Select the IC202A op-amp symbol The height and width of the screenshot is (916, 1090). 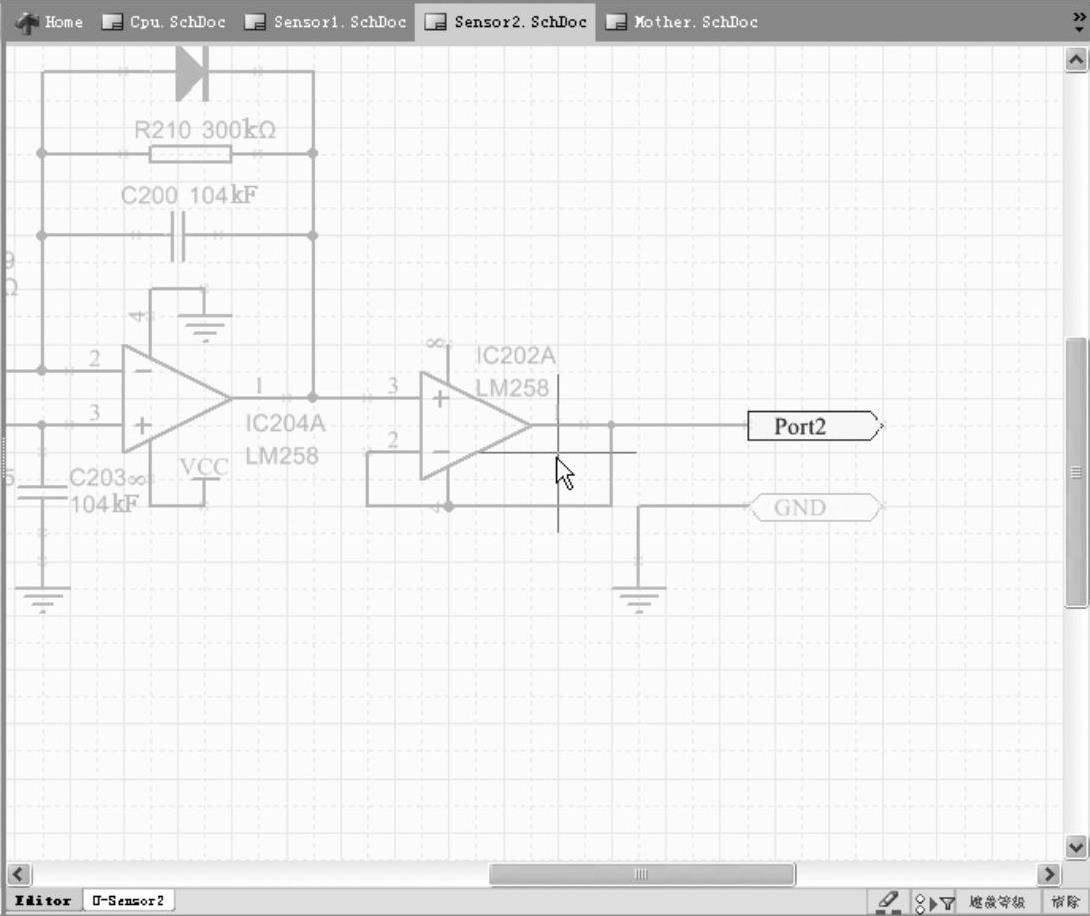click(475, 425)
